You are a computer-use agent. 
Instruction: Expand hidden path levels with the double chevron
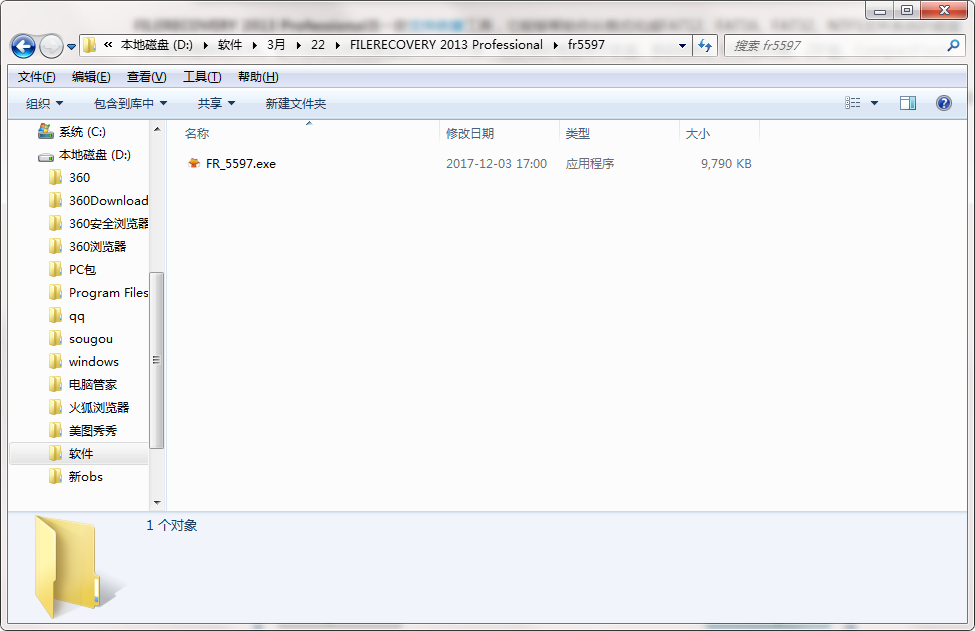pyautogui.click(x=108, y=45)
